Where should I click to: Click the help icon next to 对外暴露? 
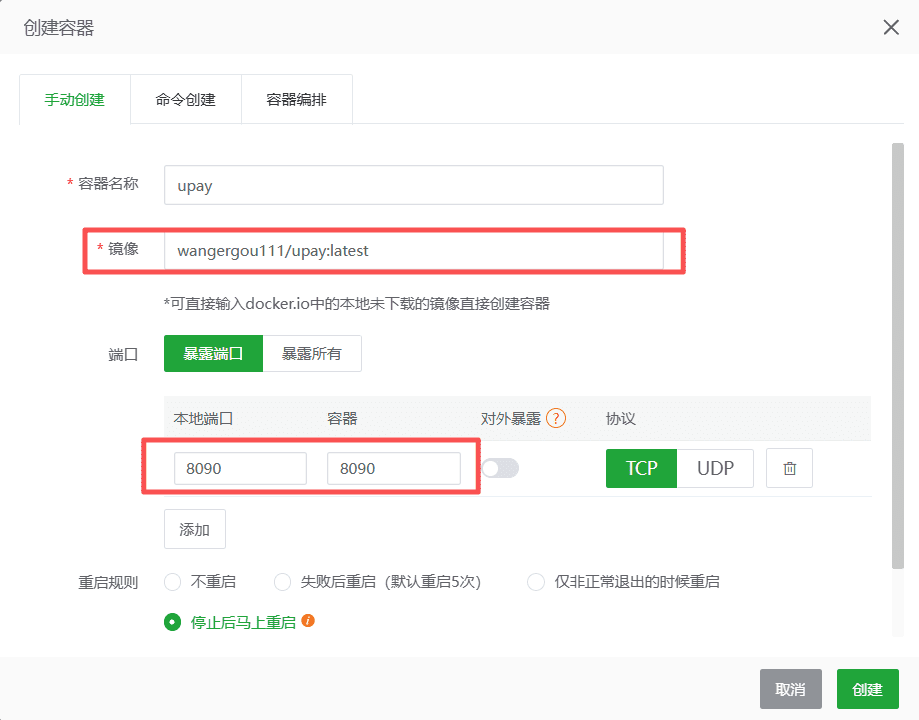tap(556, 418)
